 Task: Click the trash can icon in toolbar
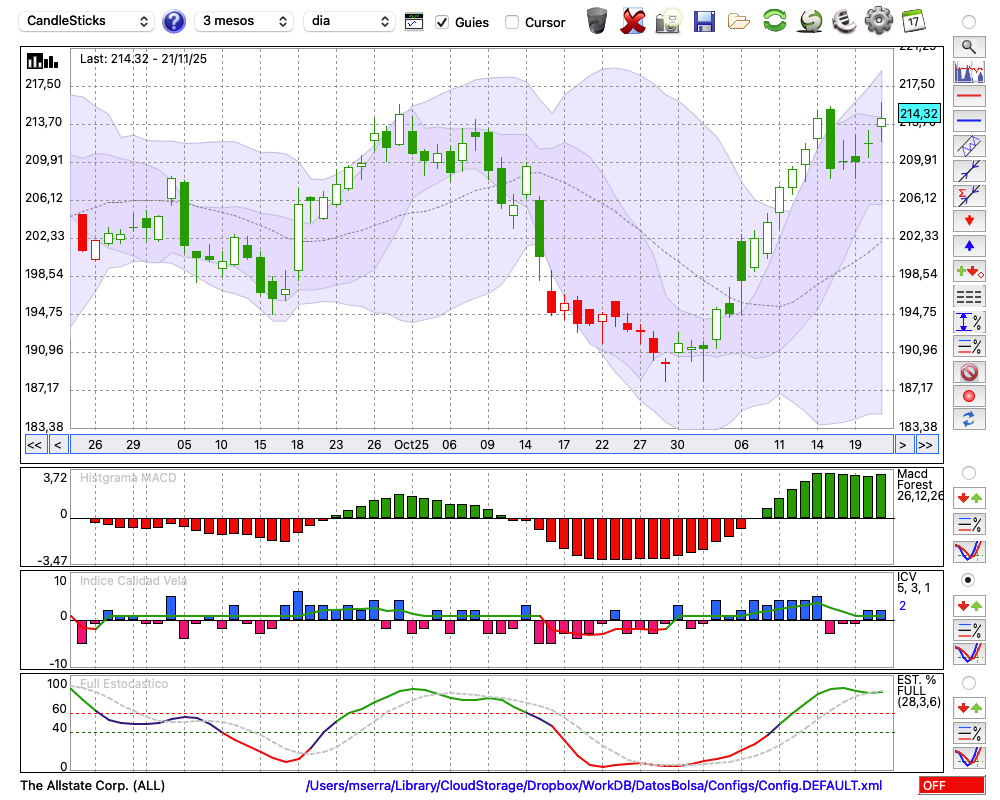597,21
